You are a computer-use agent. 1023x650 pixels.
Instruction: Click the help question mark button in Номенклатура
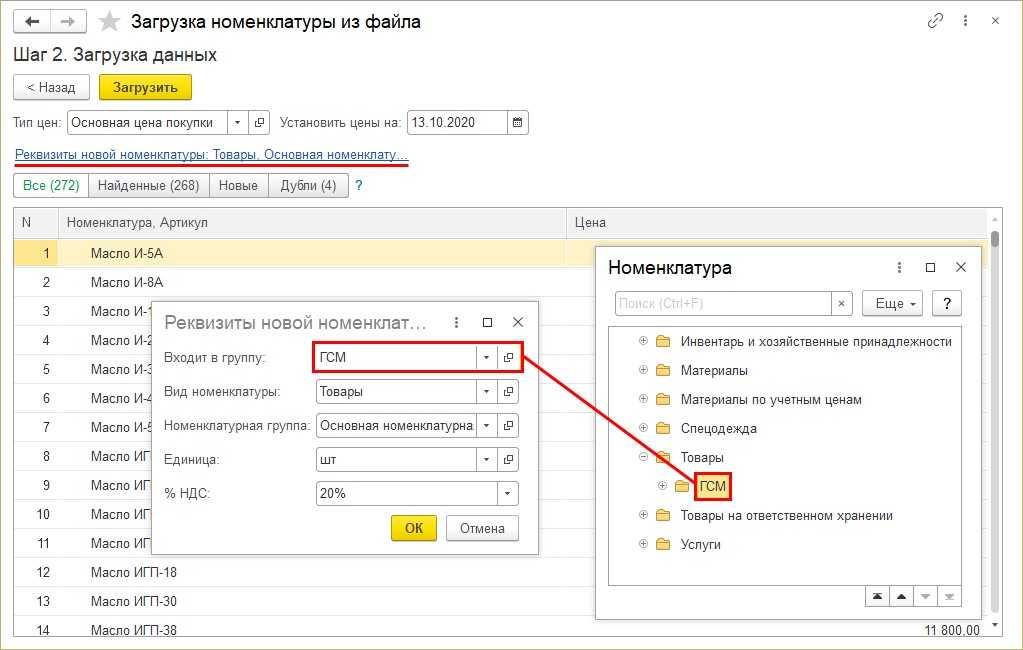click(946, 303)
